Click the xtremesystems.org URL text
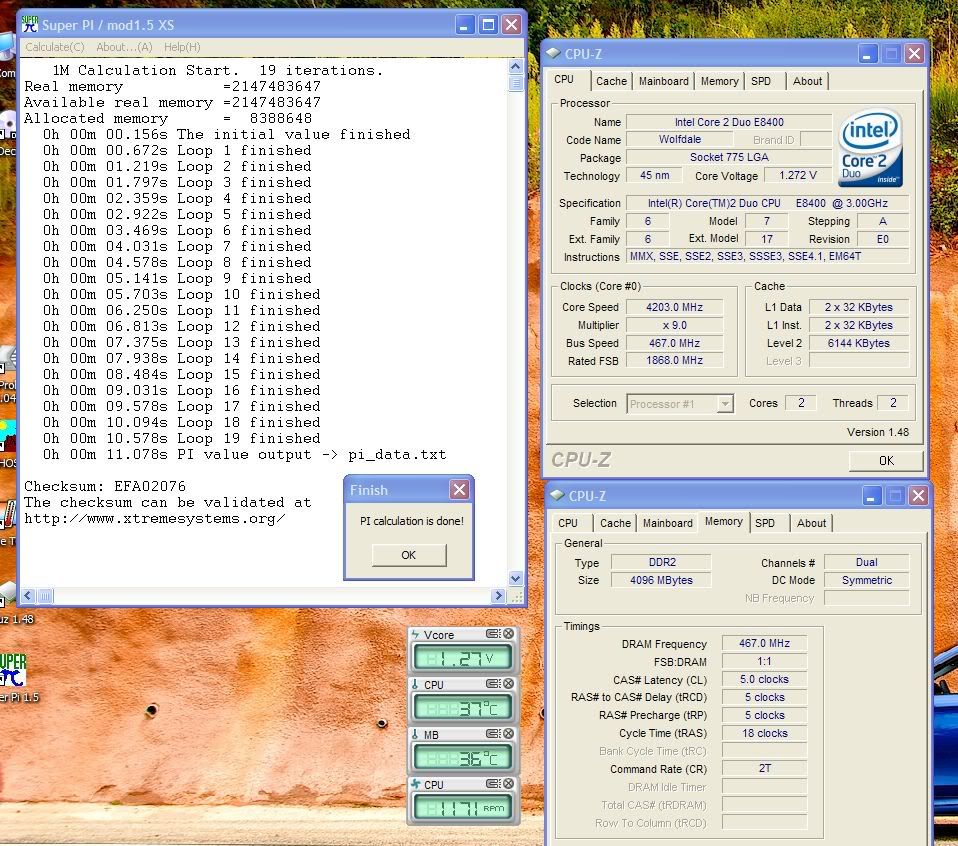Viewport: 958px width, 846px height. point(155,519)
